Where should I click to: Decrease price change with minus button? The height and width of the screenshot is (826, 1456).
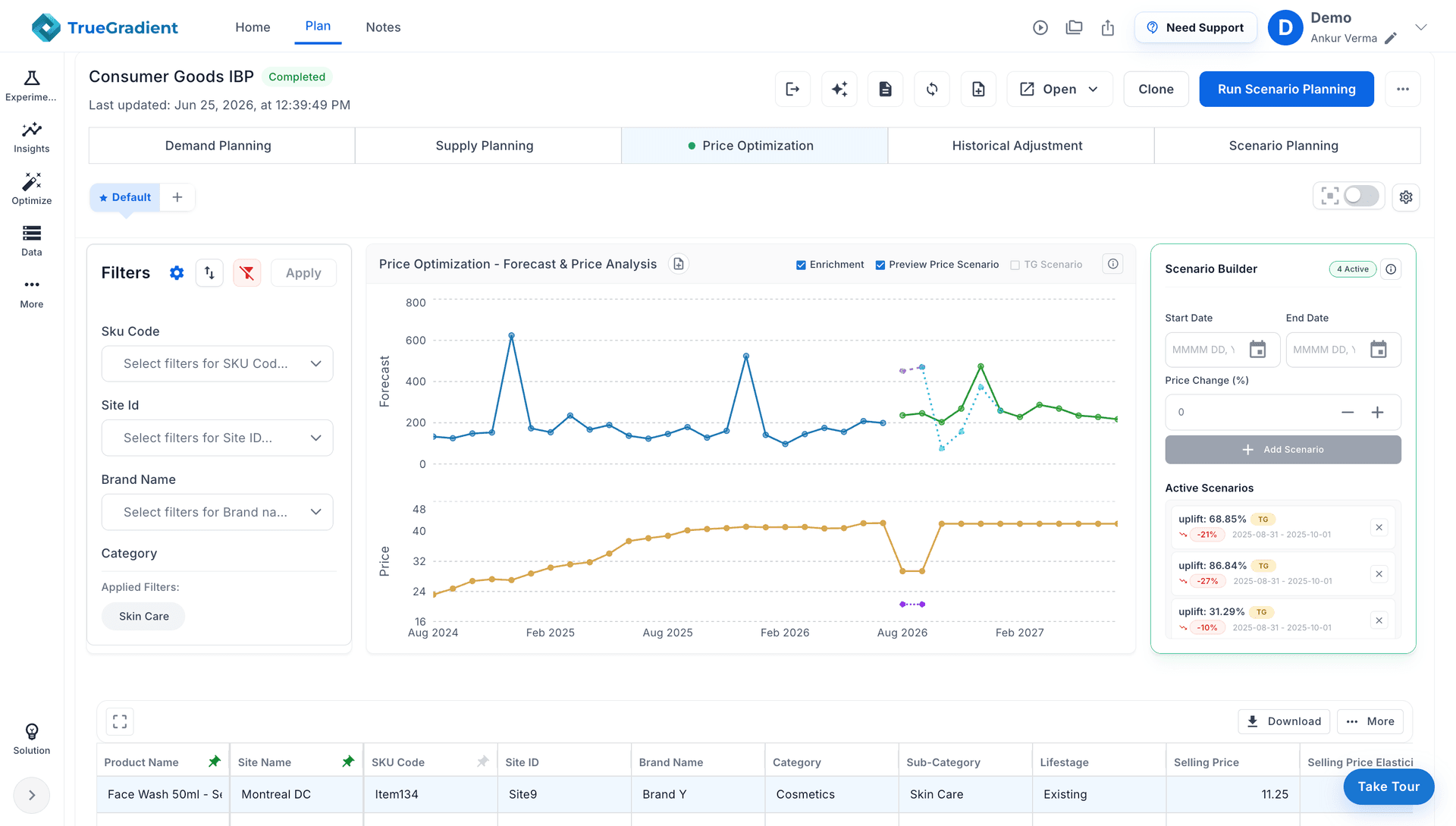(x=1347, y=413)
